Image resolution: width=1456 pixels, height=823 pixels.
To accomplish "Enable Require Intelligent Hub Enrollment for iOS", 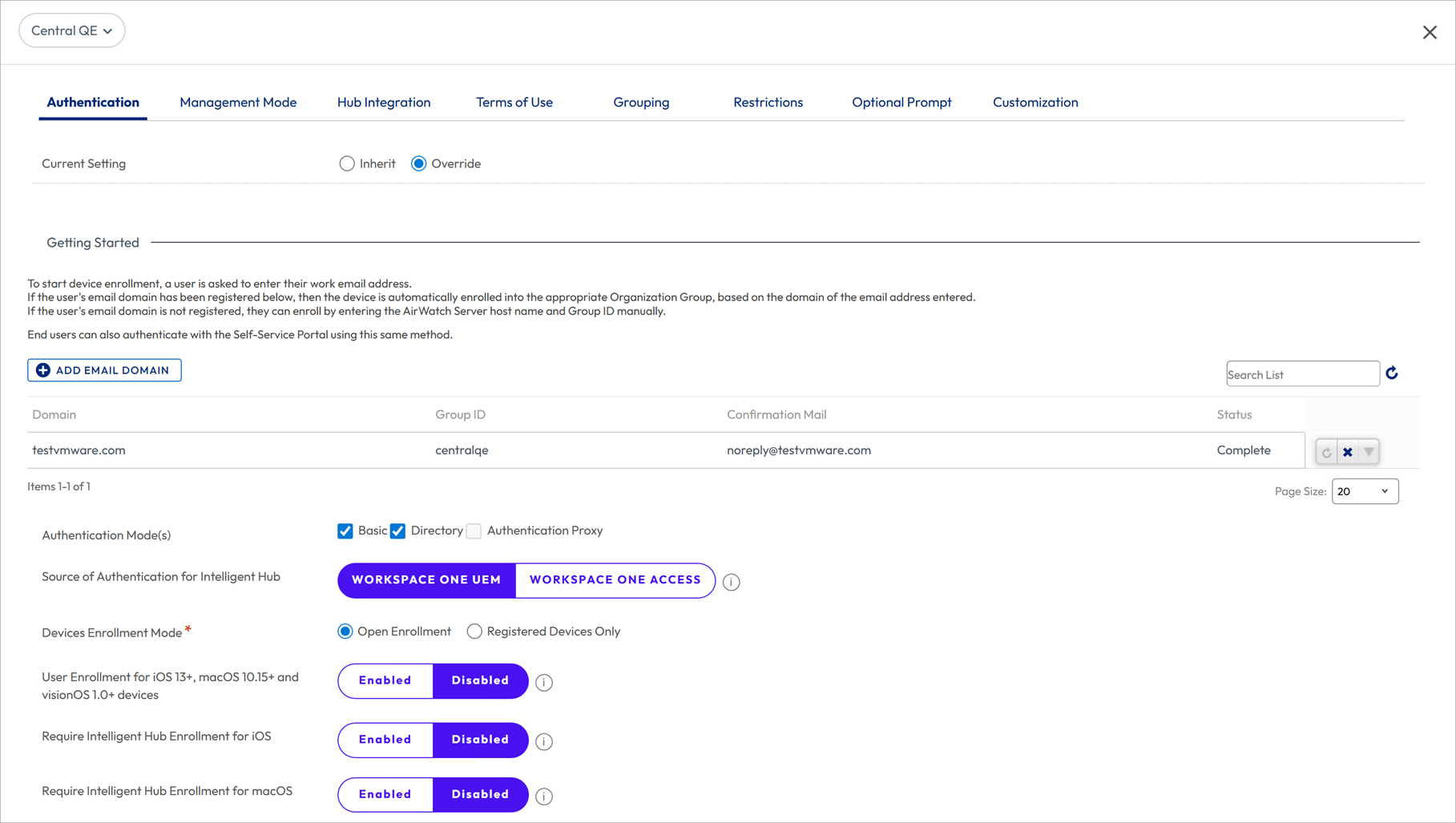I will (385, 740).
